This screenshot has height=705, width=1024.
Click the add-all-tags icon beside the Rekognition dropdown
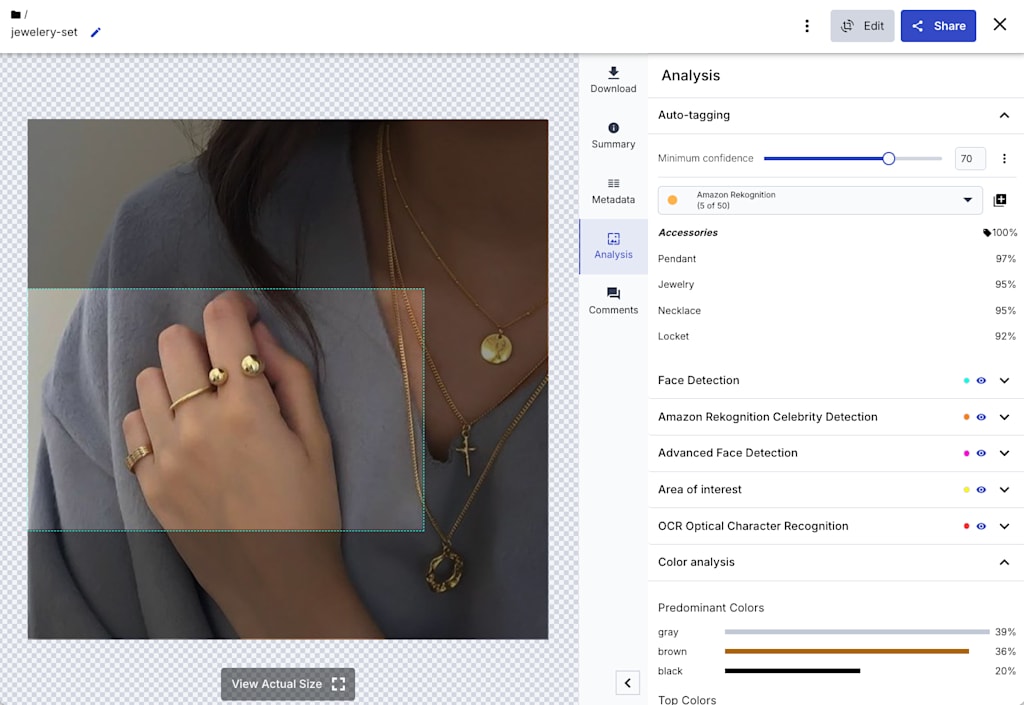(x=1000, y=200)
